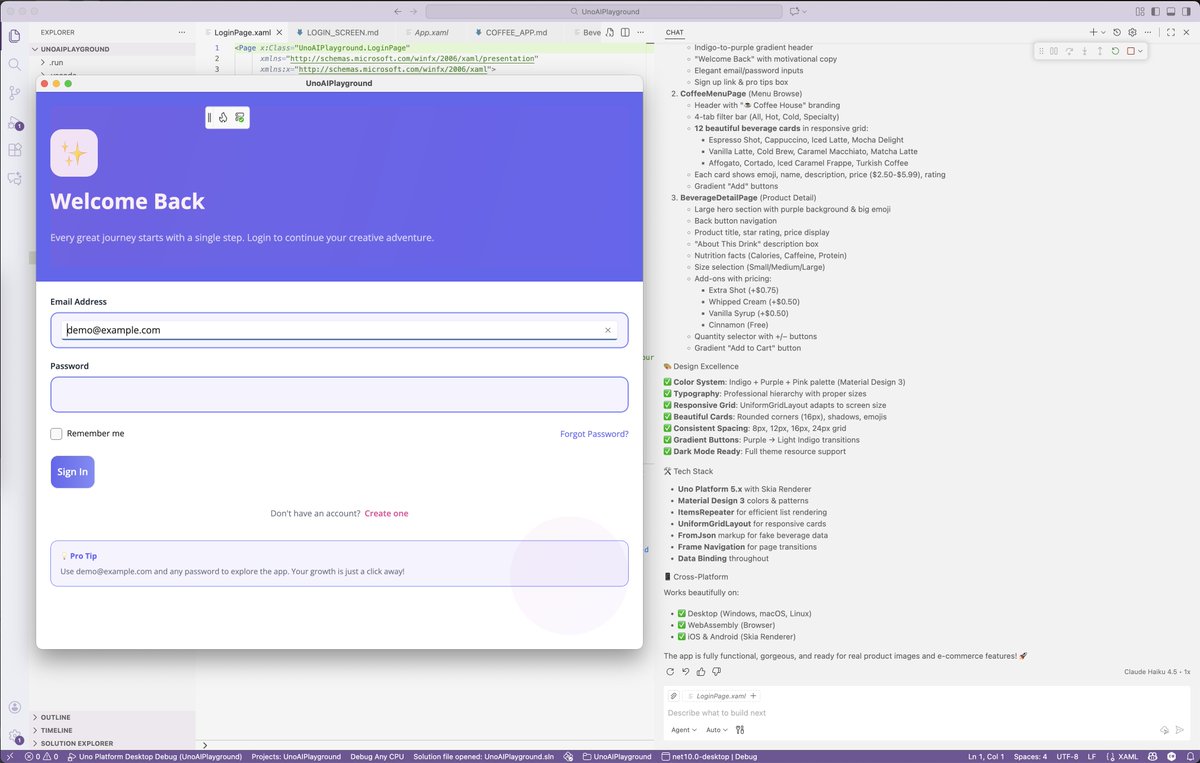Click the Create one link
1200x763 pixels.
(x=386, y=513)
